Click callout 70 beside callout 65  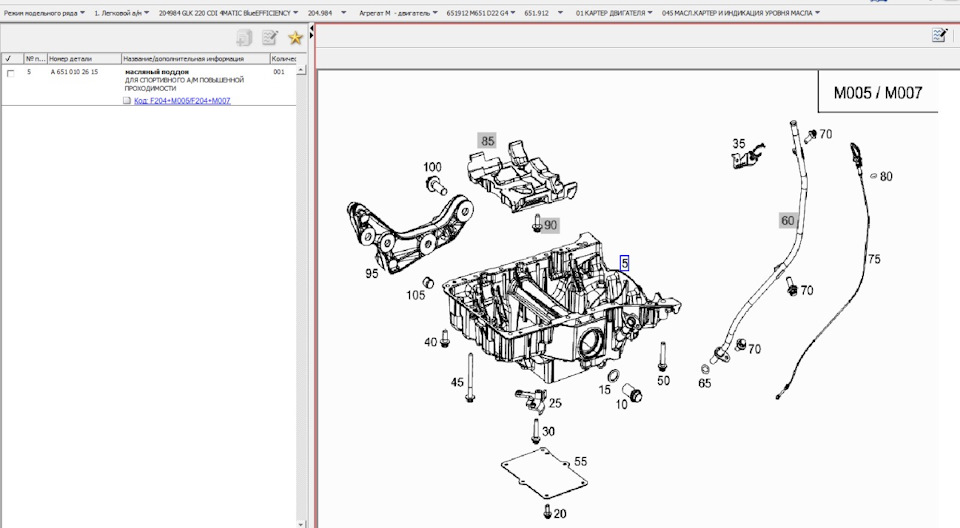coord(754,349)
